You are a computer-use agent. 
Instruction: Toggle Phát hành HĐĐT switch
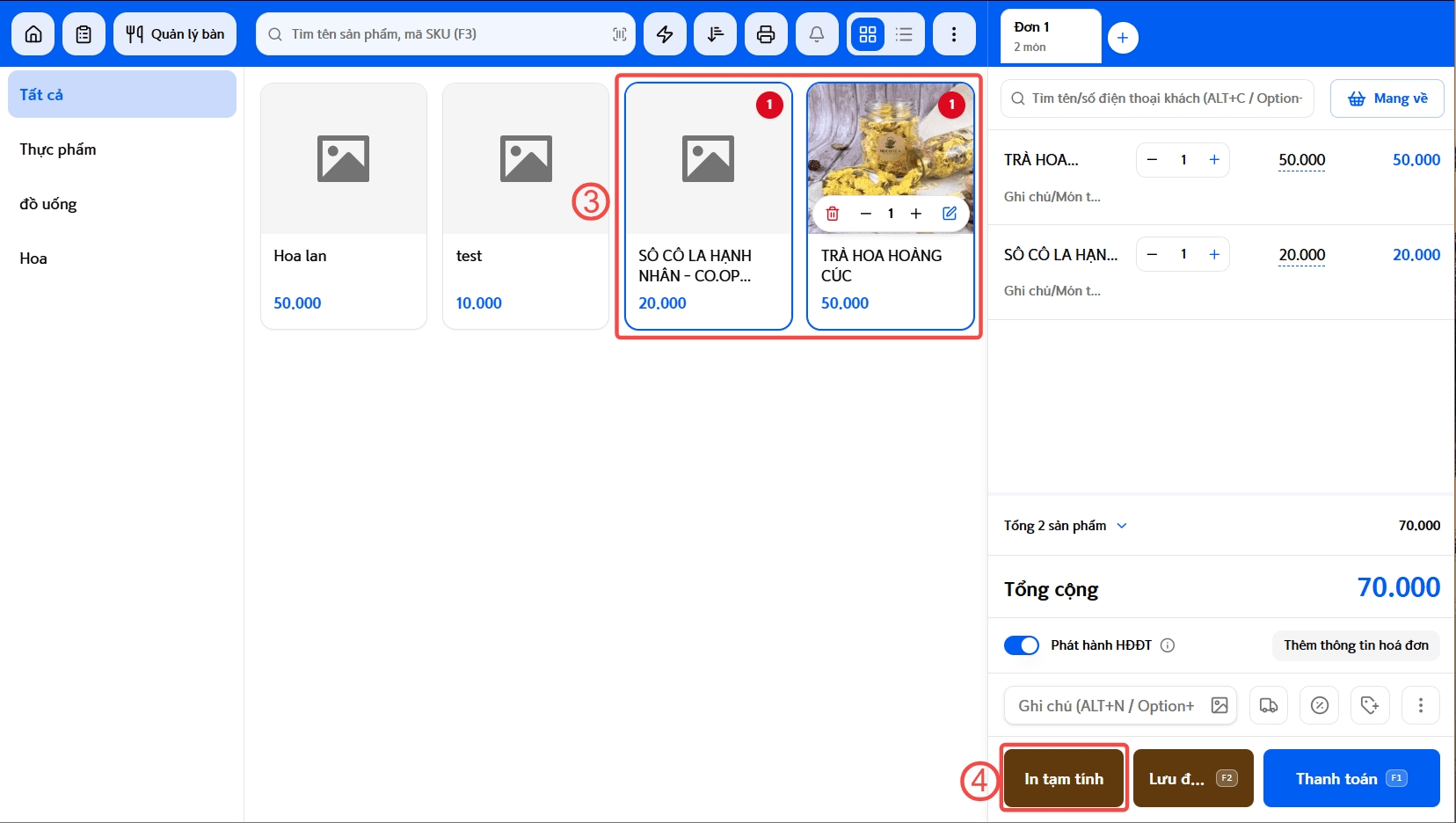coord(1022,645)
